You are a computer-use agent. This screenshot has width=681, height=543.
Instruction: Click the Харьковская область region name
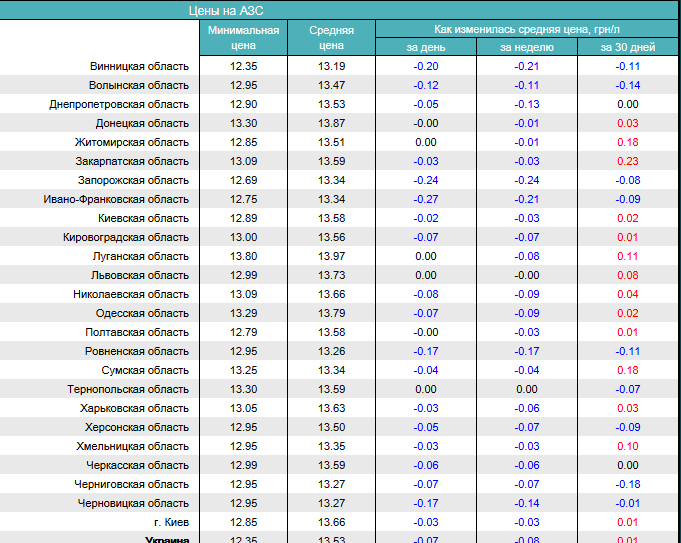pyautogui.click(x=134, y=408)
